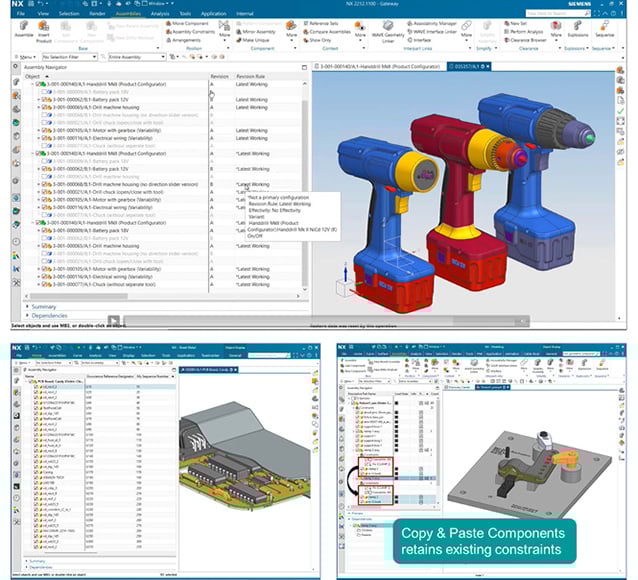Viewport: 638px width, 580px height.
Task: Uncheck the active Battery pack 18V component
Action: click(x=44, y=231)
